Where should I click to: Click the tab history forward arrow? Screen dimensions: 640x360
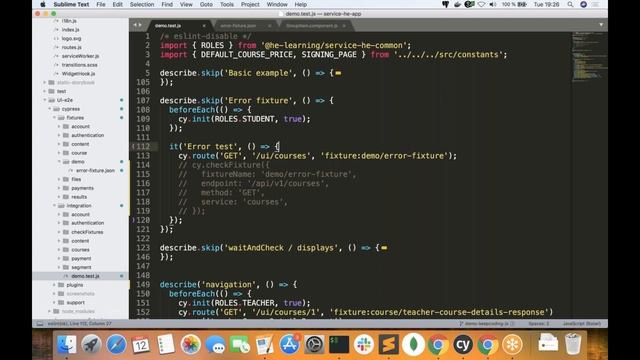(140, 25)
